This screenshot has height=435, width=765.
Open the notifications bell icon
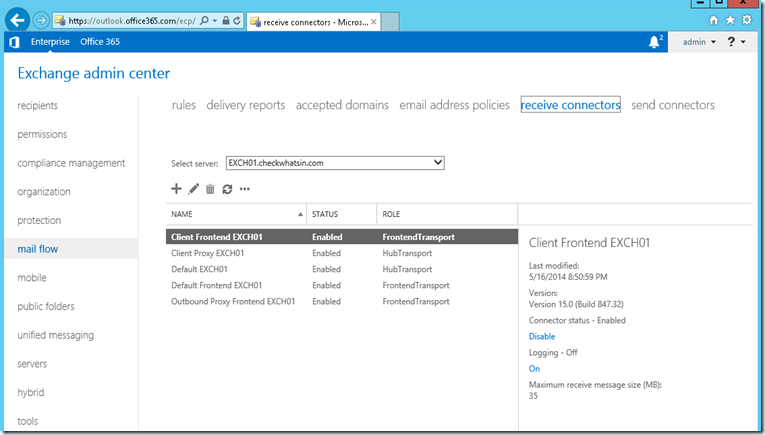pyautogui.click(x=655, y=42)
